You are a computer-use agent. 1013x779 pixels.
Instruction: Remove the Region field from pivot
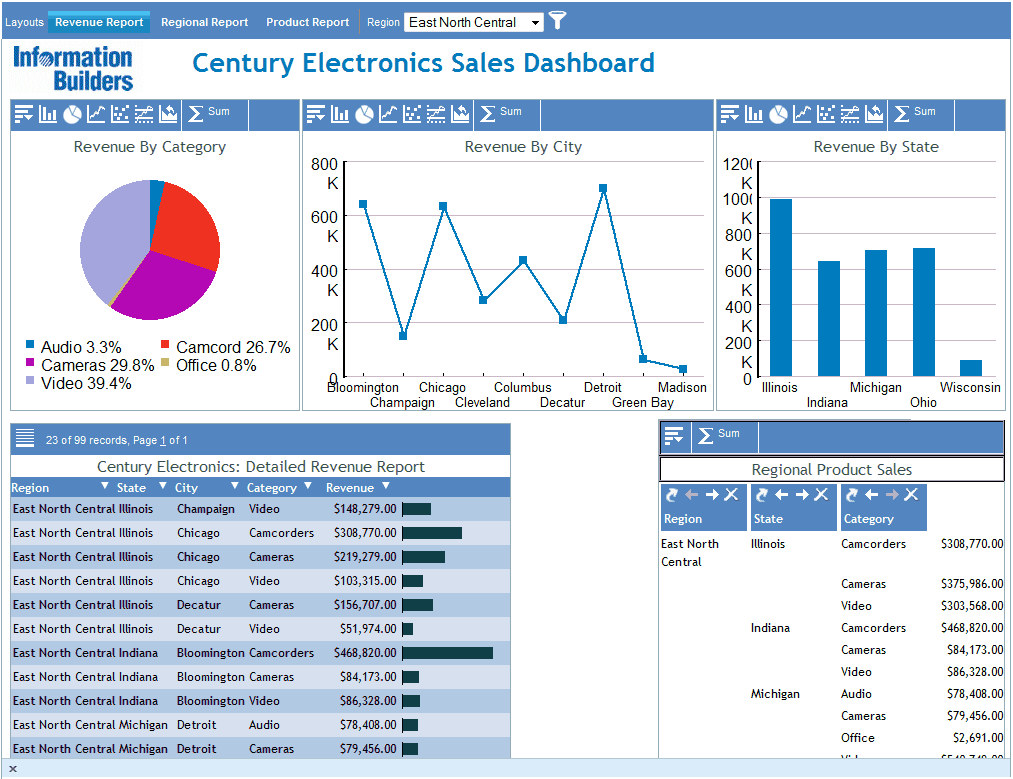(x=731, y=495)
